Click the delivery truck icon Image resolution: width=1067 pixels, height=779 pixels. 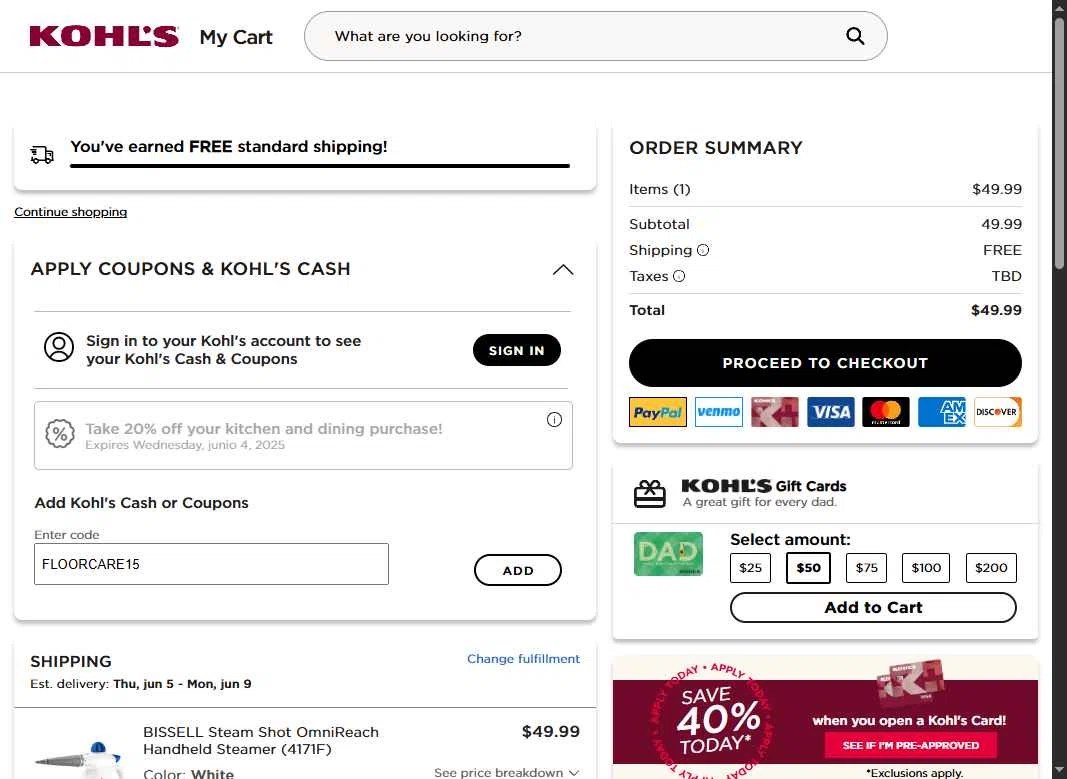pos(42,154)
